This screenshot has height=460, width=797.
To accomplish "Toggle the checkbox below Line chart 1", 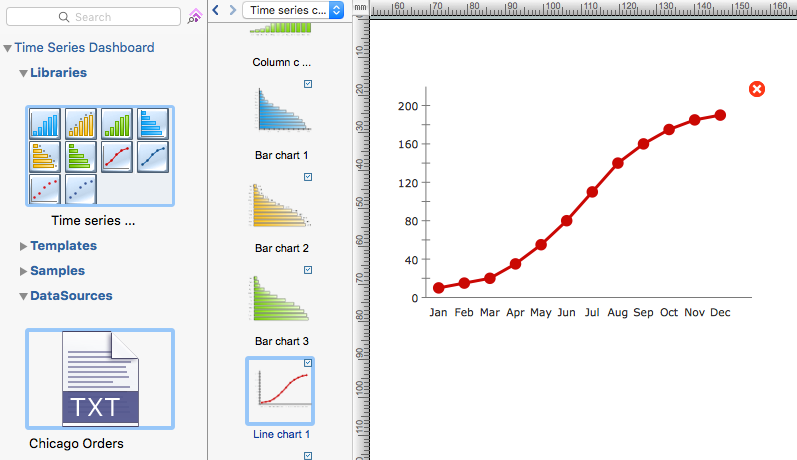I will [308, 456].
